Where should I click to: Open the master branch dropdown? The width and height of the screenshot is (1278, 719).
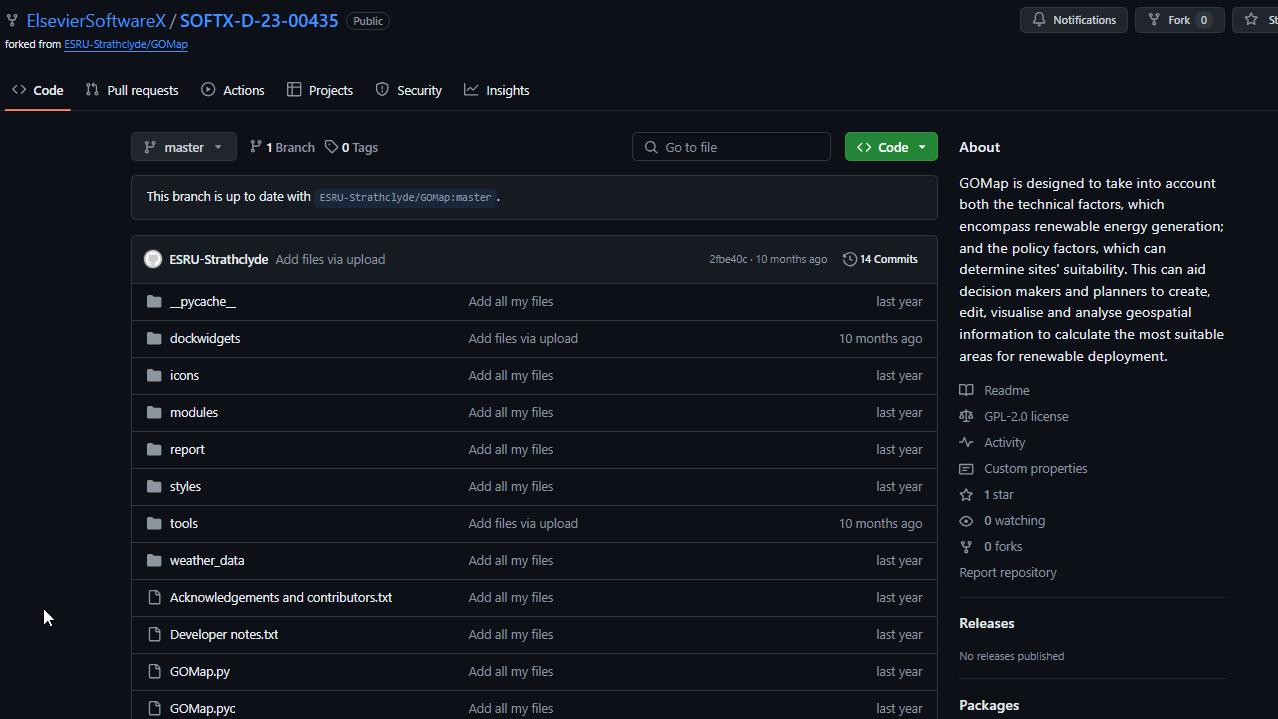pyautogui.click(x=184, y=147)
